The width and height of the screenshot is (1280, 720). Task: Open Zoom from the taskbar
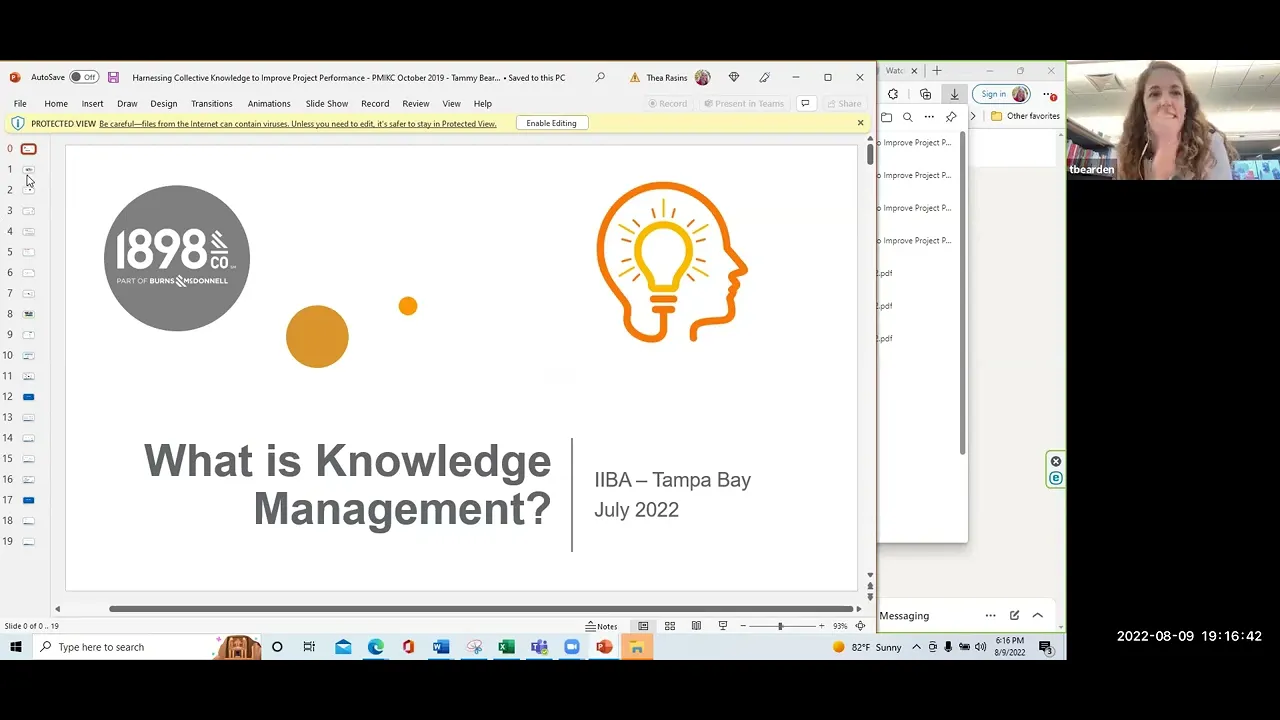(572, 647)
